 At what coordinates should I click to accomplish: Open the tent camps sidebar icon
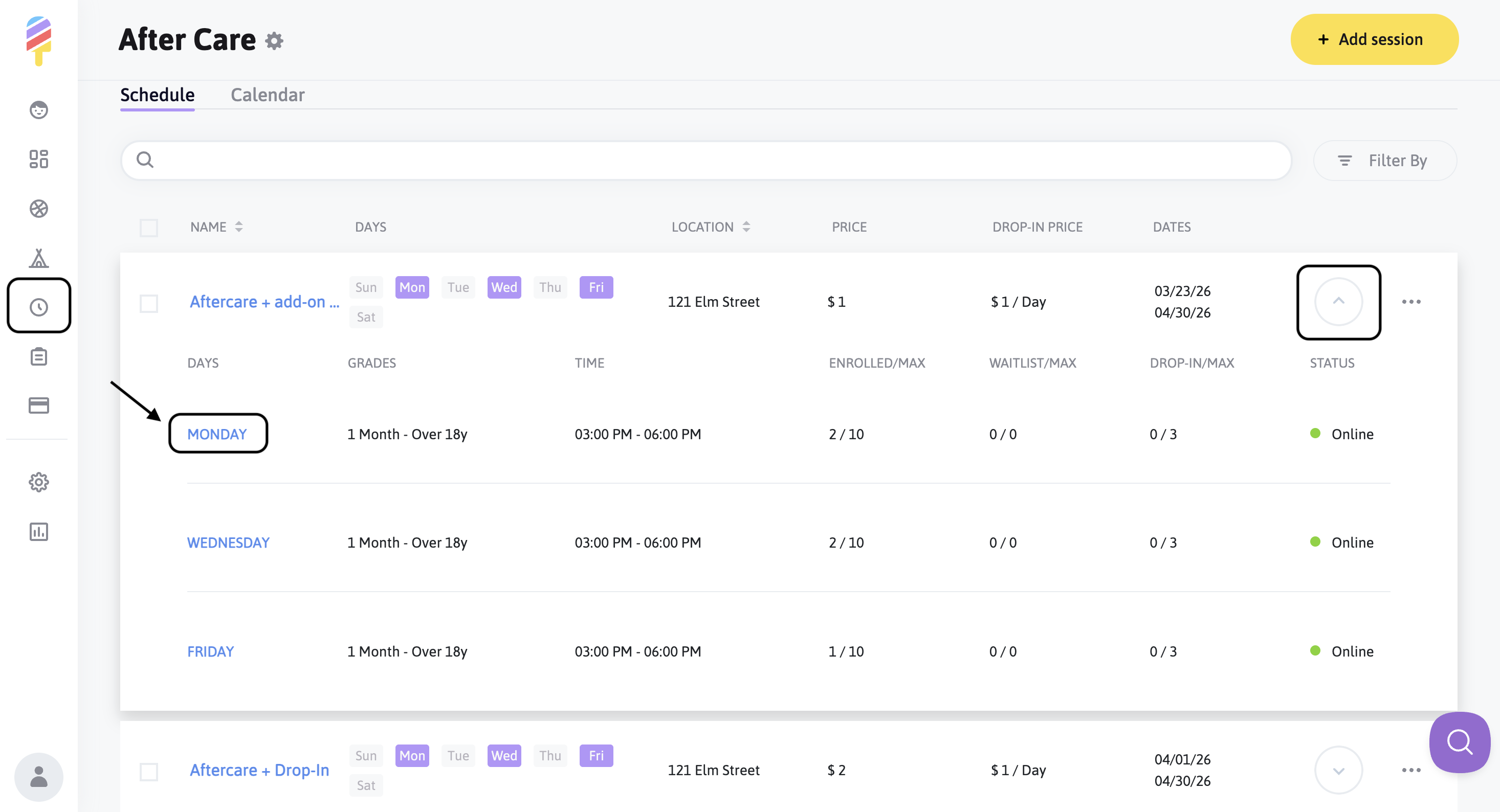click(38, 258)
